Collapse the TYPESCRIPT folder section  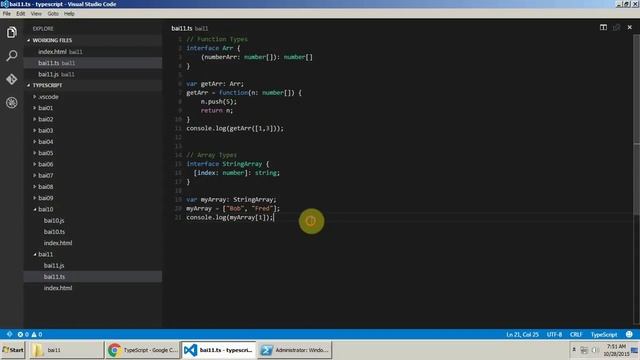pos(93,85)
